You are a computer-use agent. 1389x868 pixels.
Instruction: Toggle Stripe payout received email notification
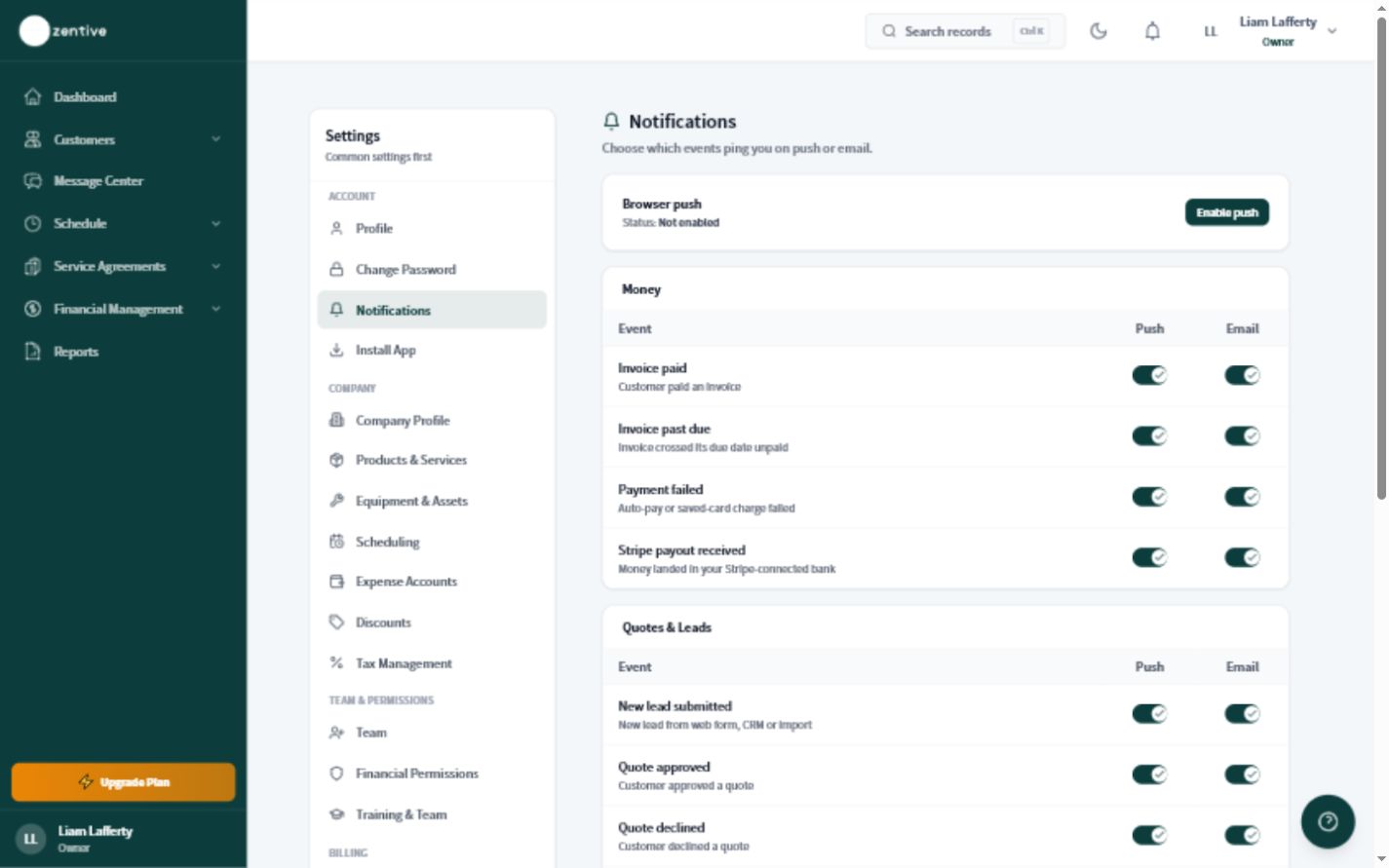tap(1242, 557)
